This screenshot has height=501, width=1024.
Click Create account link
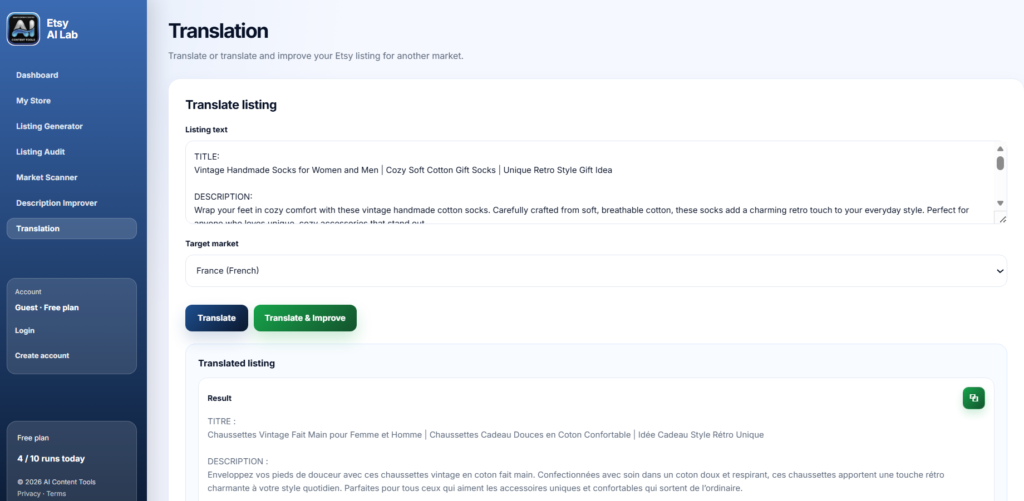(x=42, y=355)
